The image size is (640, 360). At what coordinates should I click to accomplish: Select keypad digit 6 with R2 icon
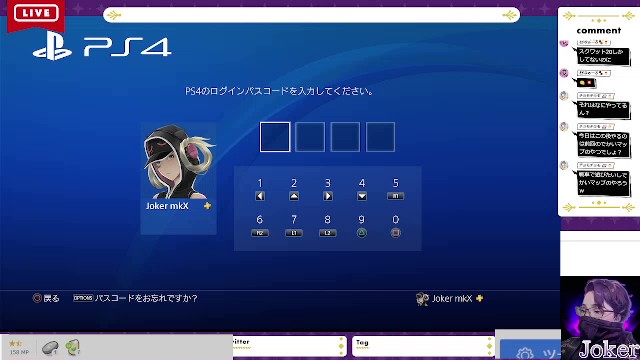point(260,227)
